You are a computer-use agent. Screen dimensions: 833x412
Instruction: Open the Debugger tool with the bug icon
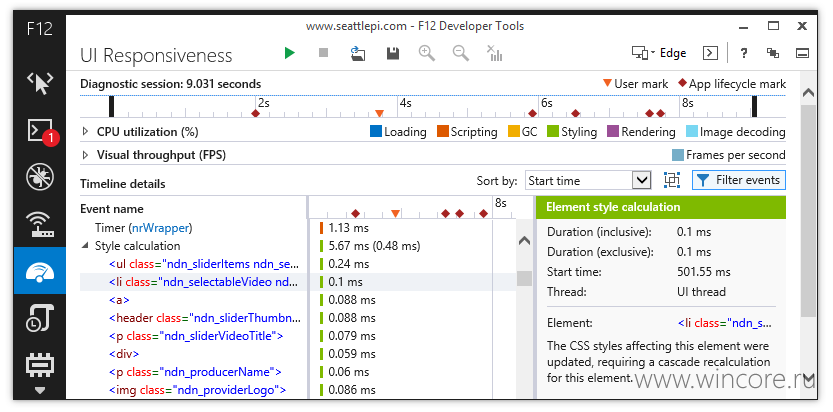[40, 177]
